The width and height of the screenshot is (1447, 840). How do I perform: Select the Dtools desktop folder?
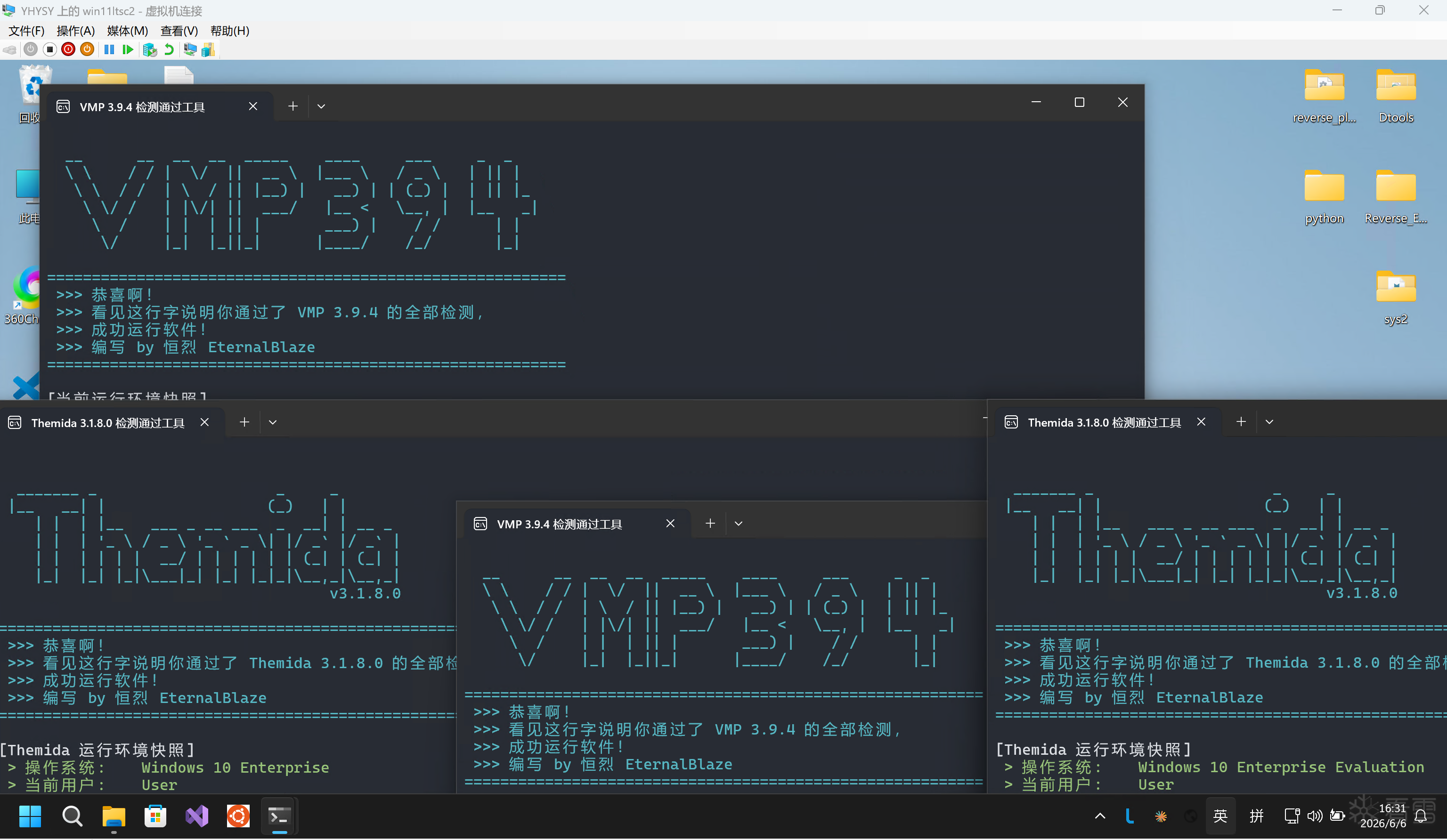pyautogui.click(x=1396, y=97)
